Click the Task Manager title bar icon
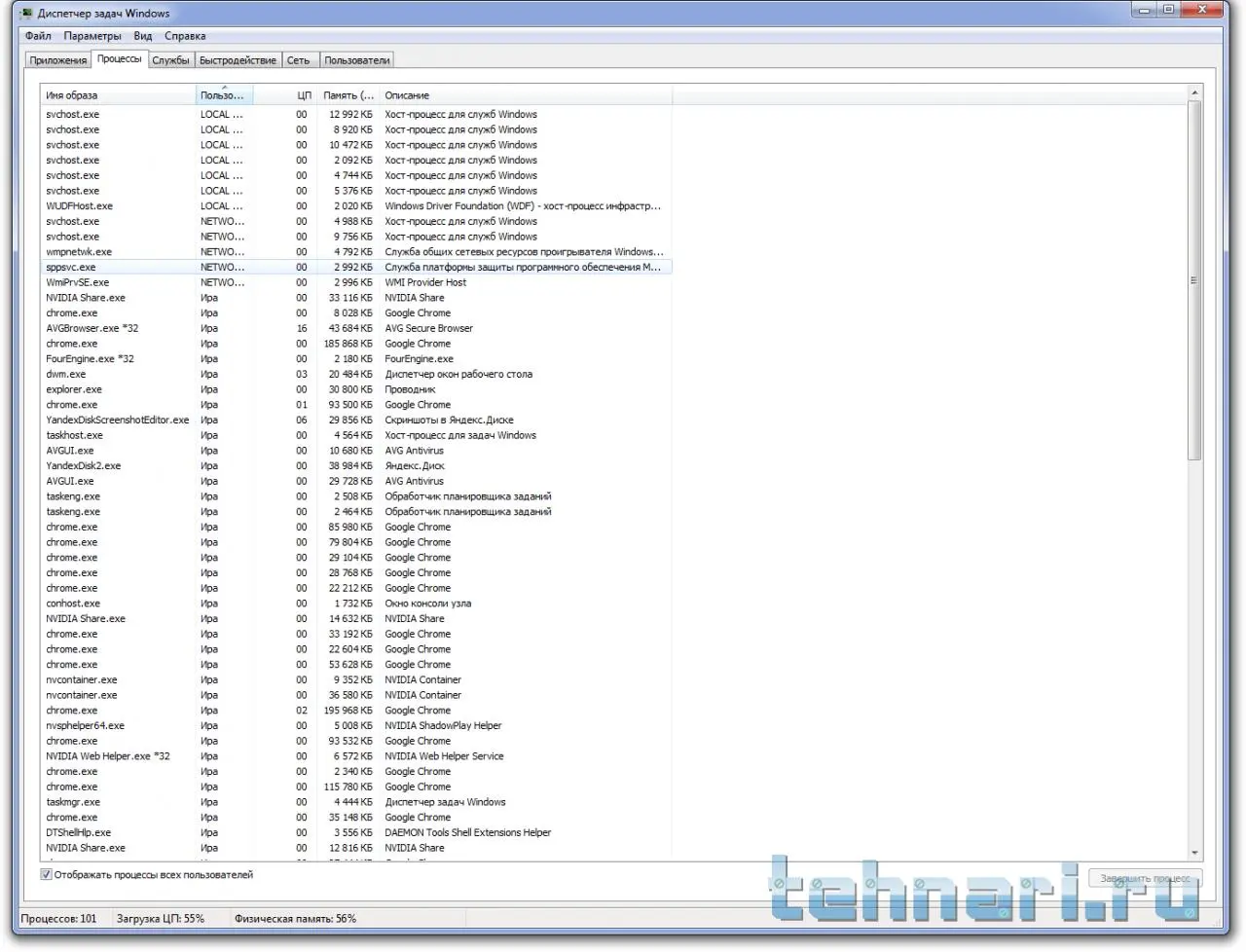Viewport: 1246px width, 952px height. tap(26, 14)
